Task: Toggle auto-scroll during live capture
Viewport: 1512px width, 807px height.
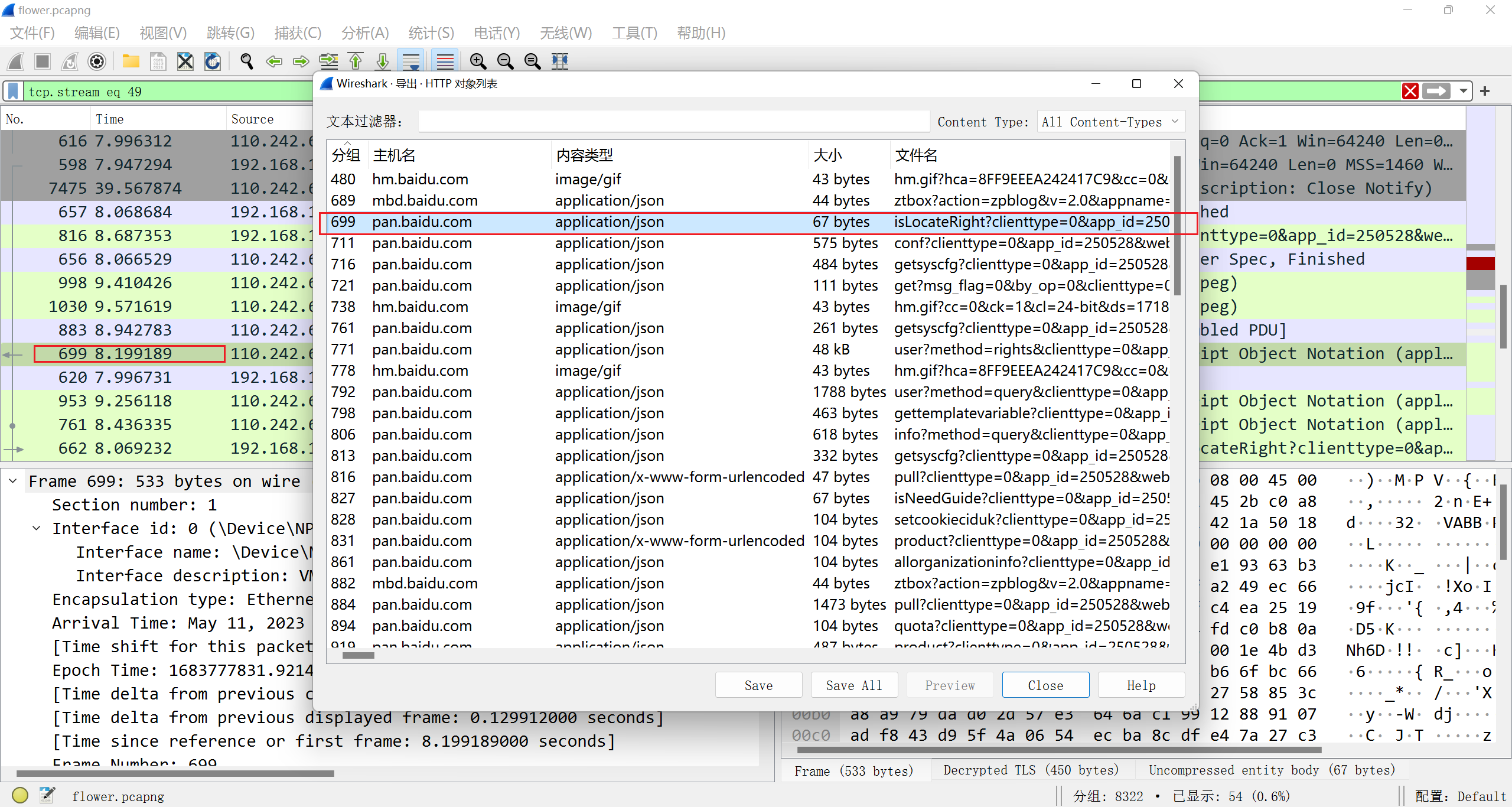Action: (x=410, y=61)
